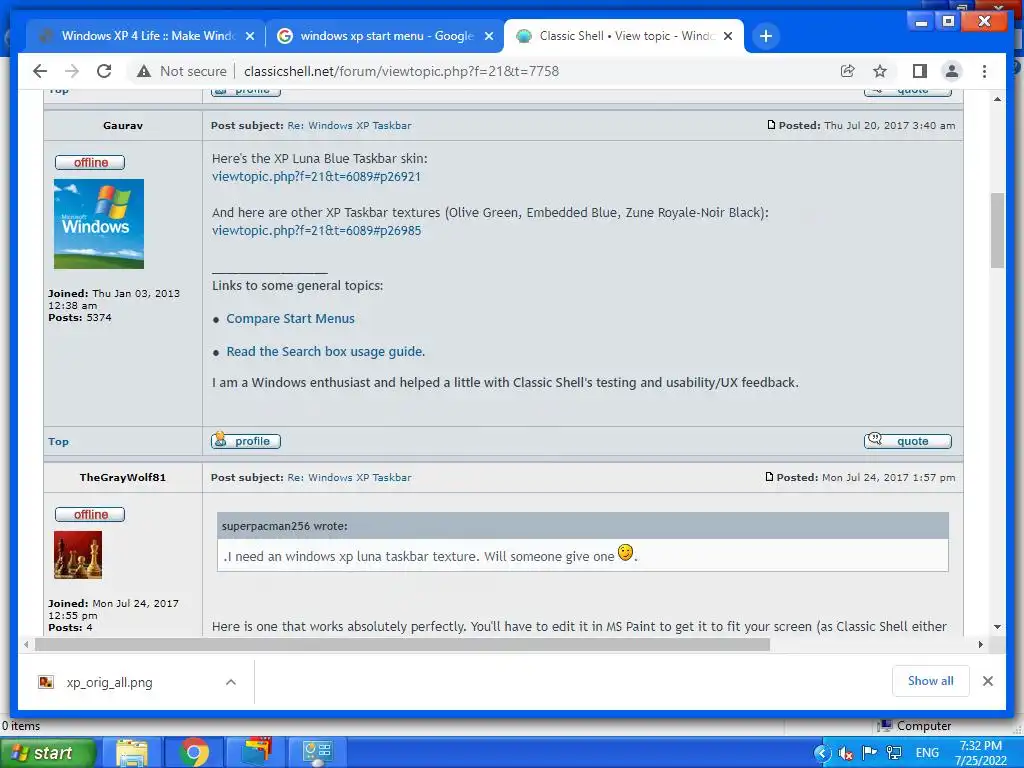Open File Explorer from the taskbar
The width and height of the screenshot is (1024, 768).
click(133, 753)
